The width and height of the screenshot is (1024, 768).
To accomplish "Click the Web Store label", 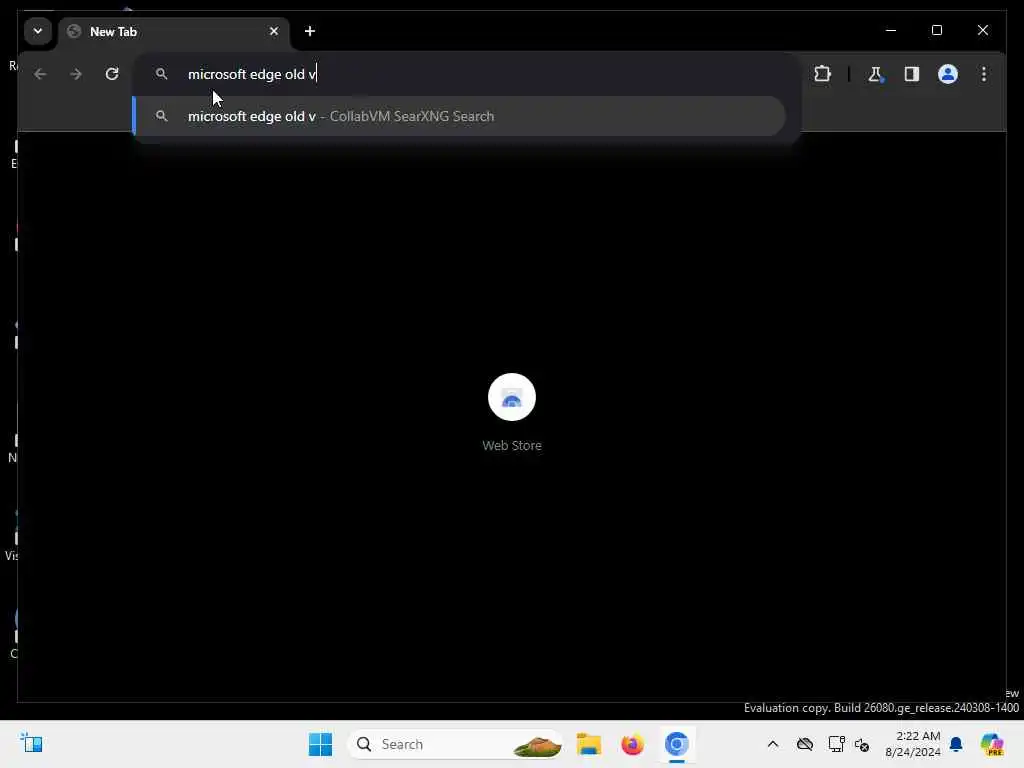I will tap(512, 445).
